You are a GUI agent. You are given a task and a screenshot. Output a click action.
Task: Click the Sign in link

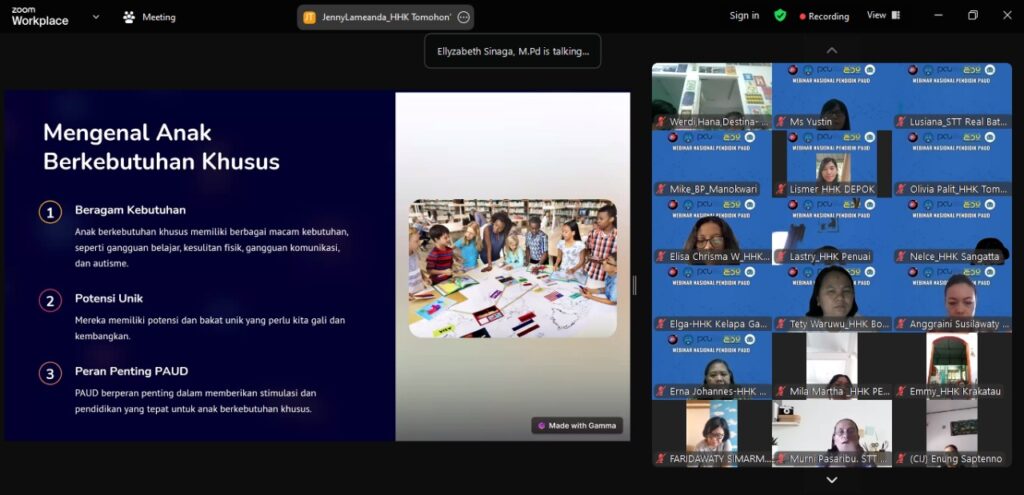pyautogui.click(x=744, y=16)
